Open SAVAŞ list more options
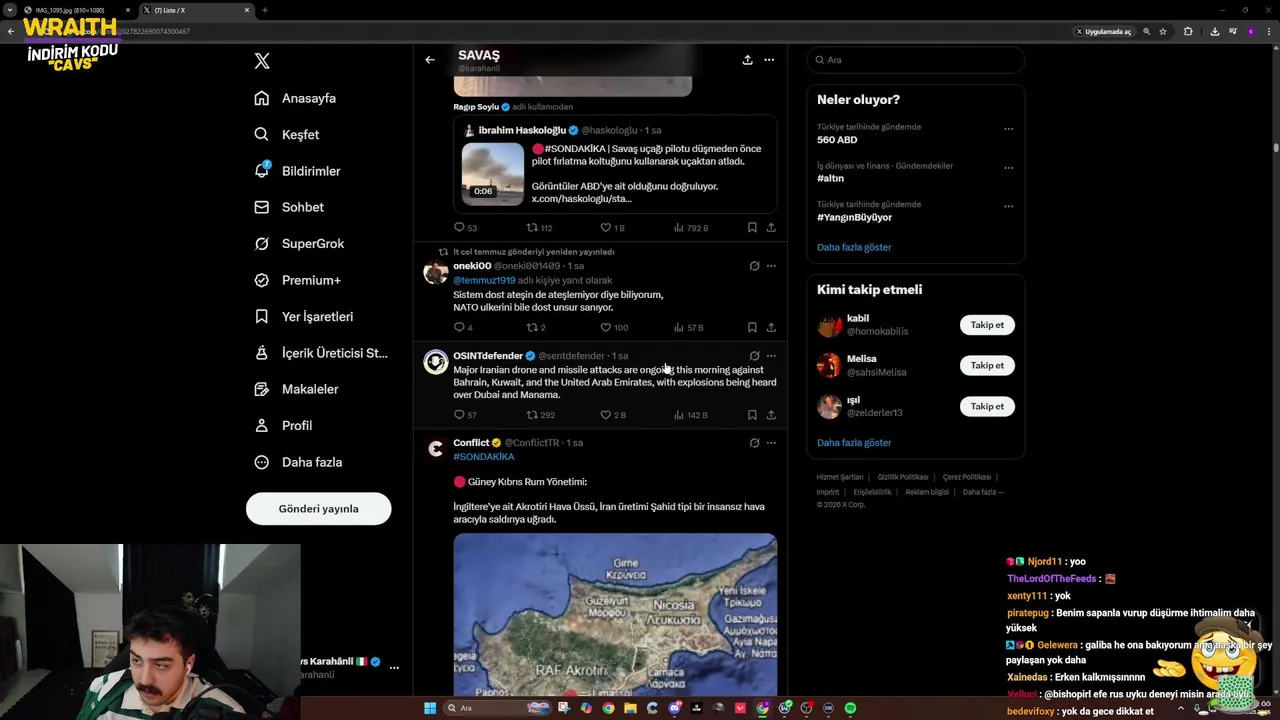 [x=769, y=60]
